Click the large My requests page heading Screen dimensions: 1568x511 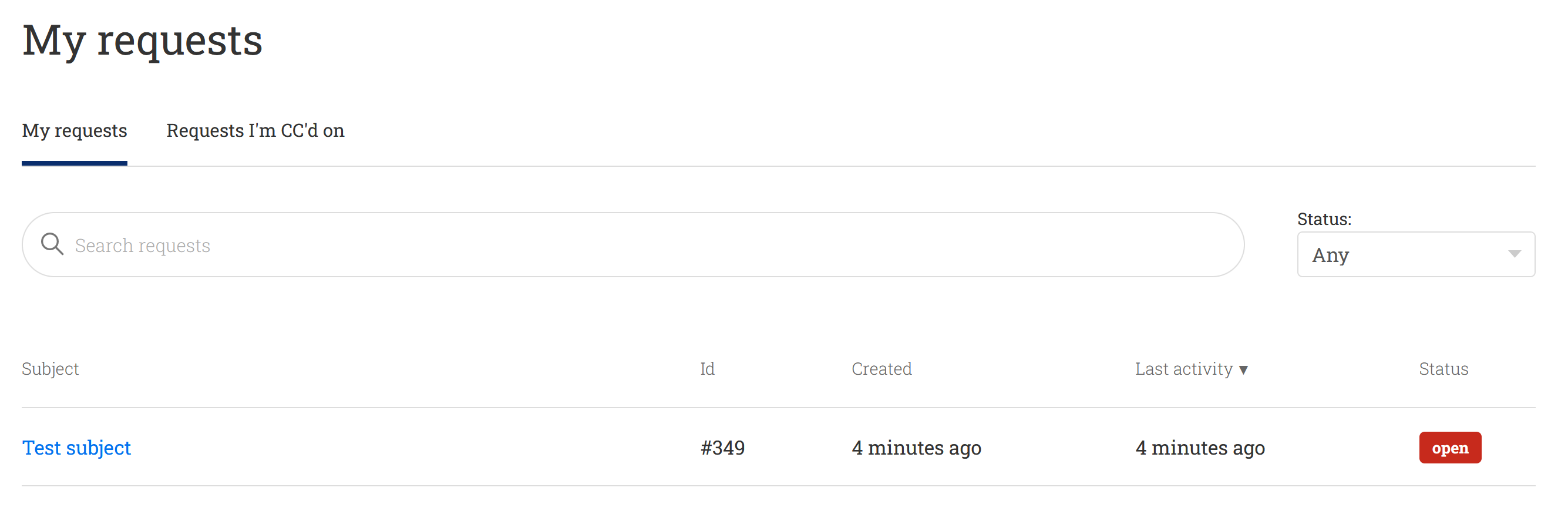pos(143,40)
